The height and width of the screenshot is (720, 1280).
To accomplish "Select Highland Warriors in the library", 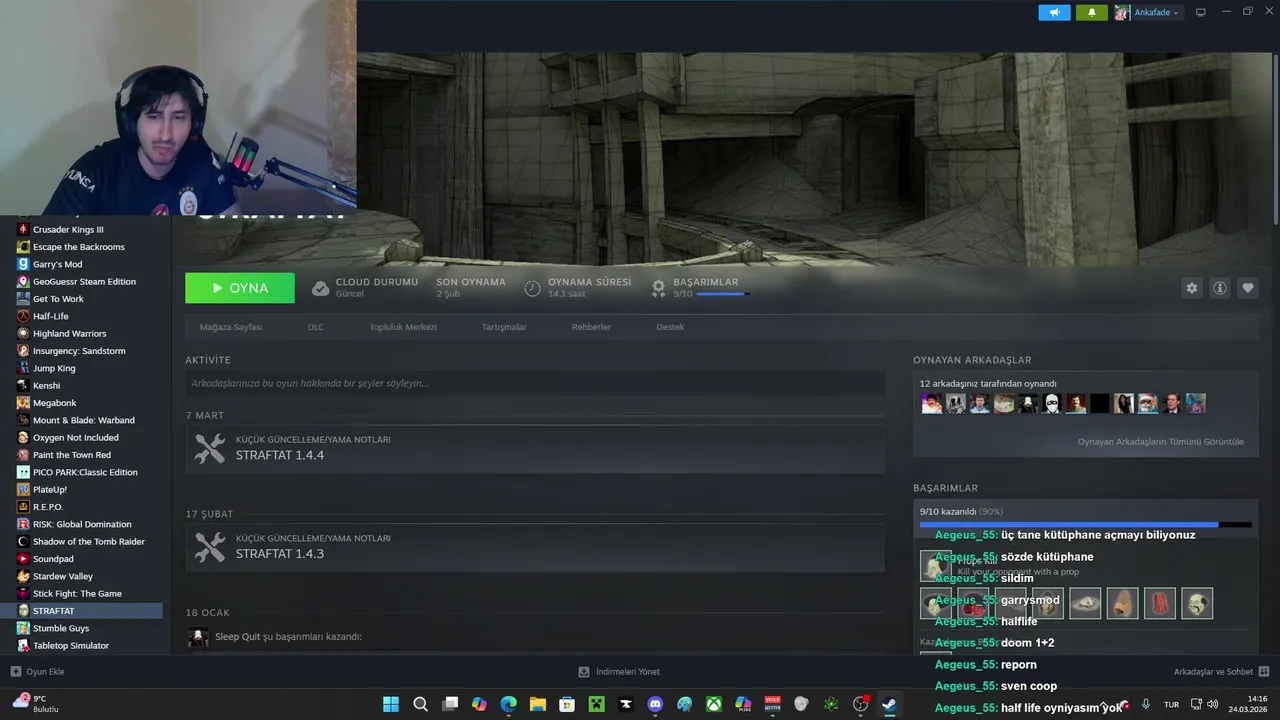I will click(x=69, y=334).
